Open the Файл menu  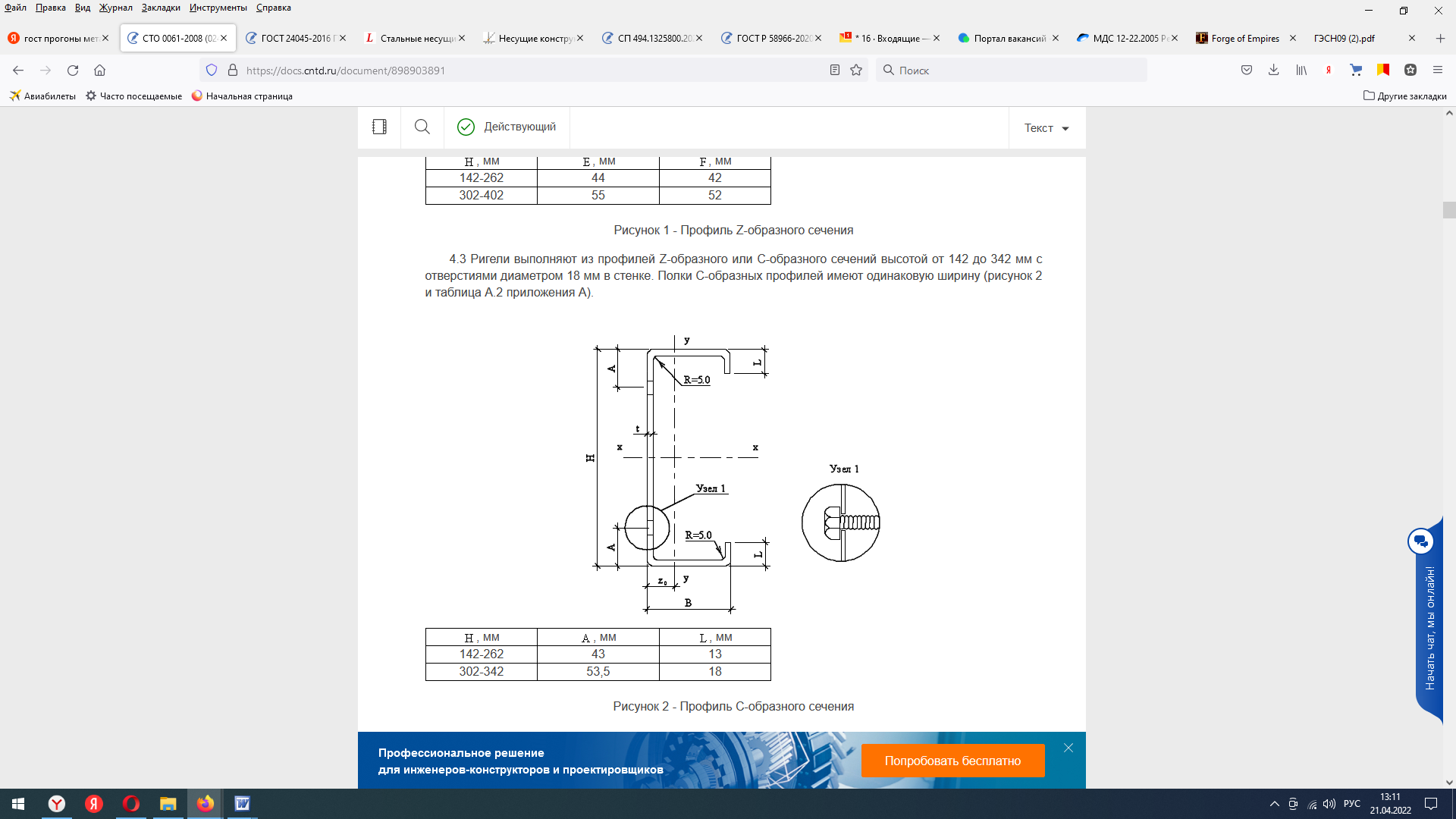[15, 8]
